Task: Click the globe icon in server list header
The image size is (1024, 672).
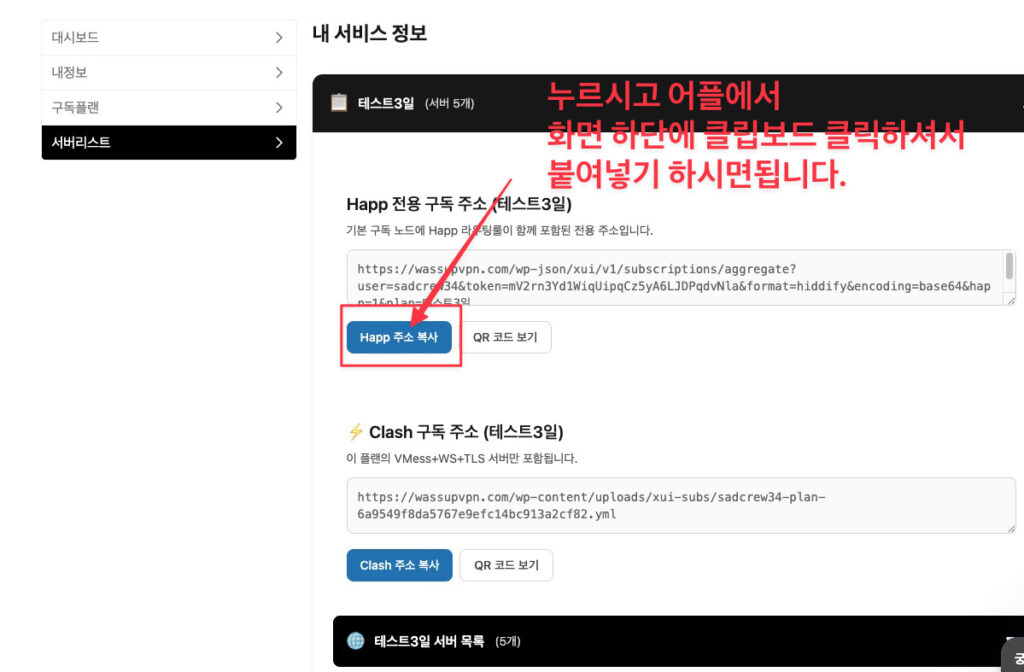Action: click(x=356, y=641)
